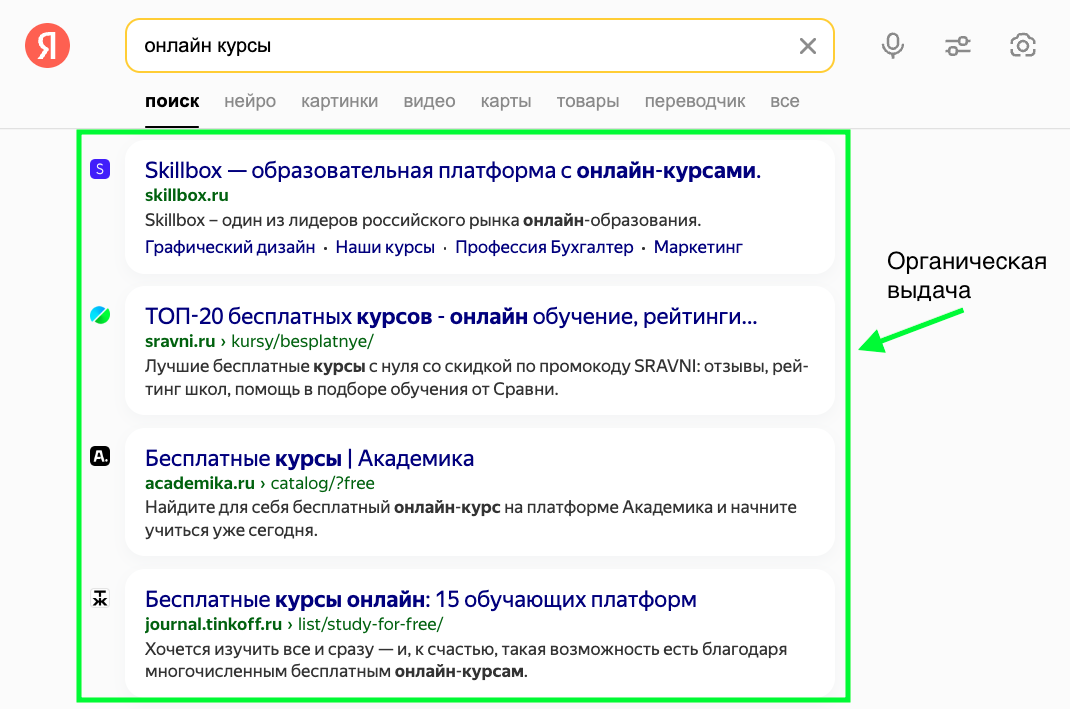Click the 'list/study-for-free/' path link
The height and width of the screenshot is (709, 1070).
(371, 624)
